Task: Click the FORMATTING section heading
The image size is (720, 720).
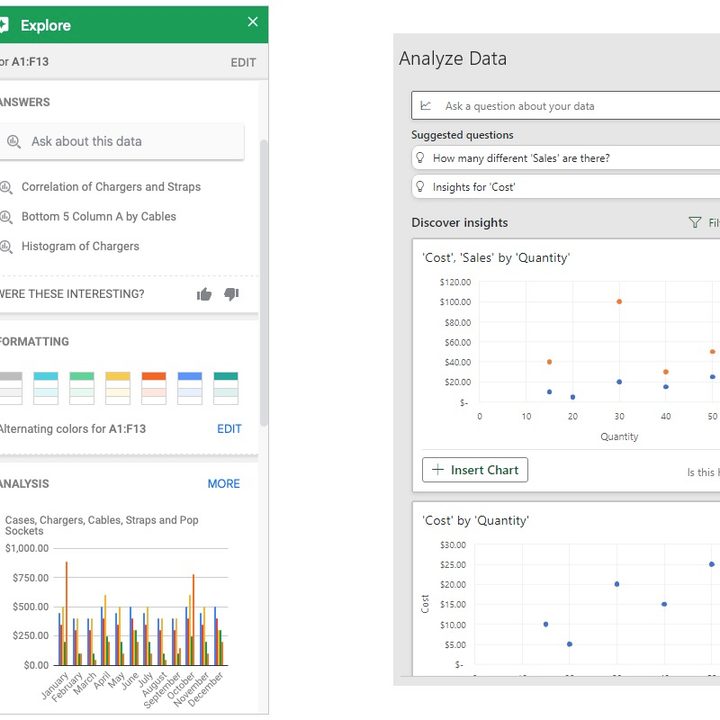Action: [34, 342]
